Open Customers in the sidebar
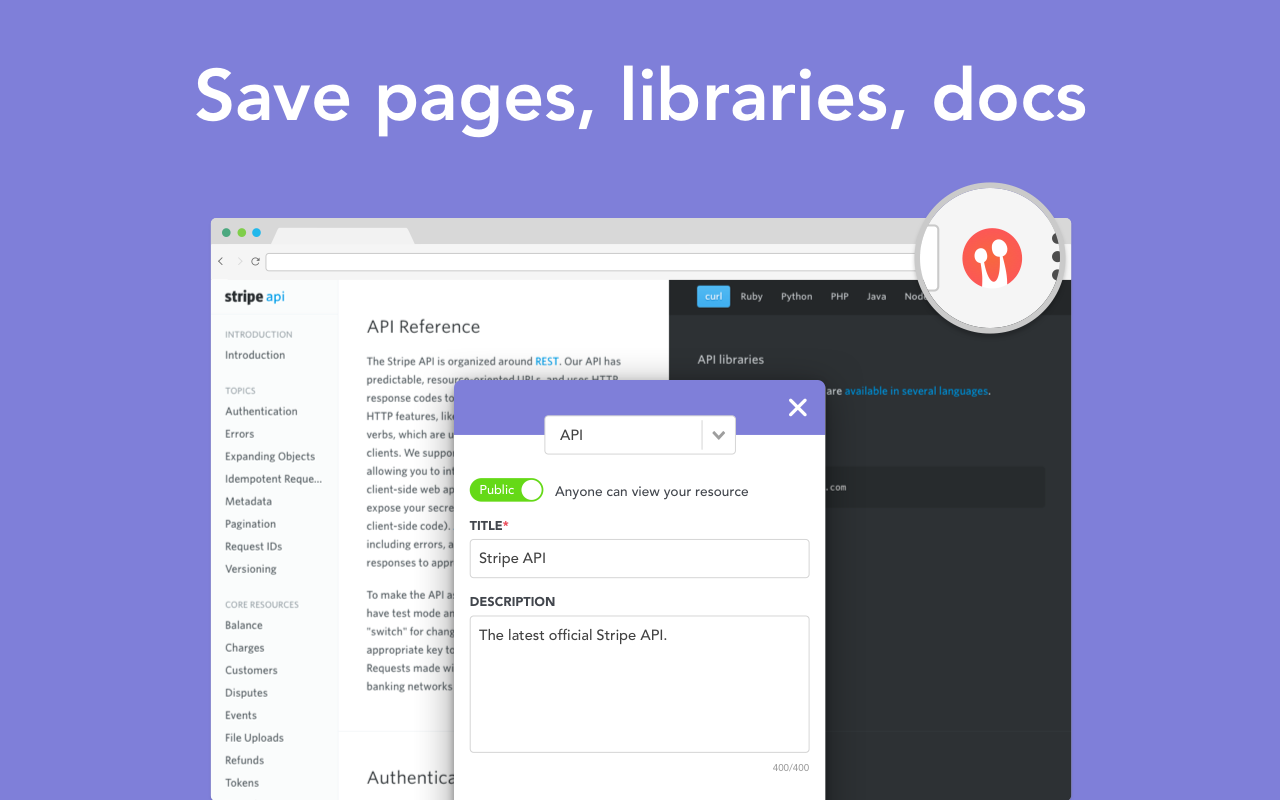This screenshot has width=1280, height=800. 251,670
